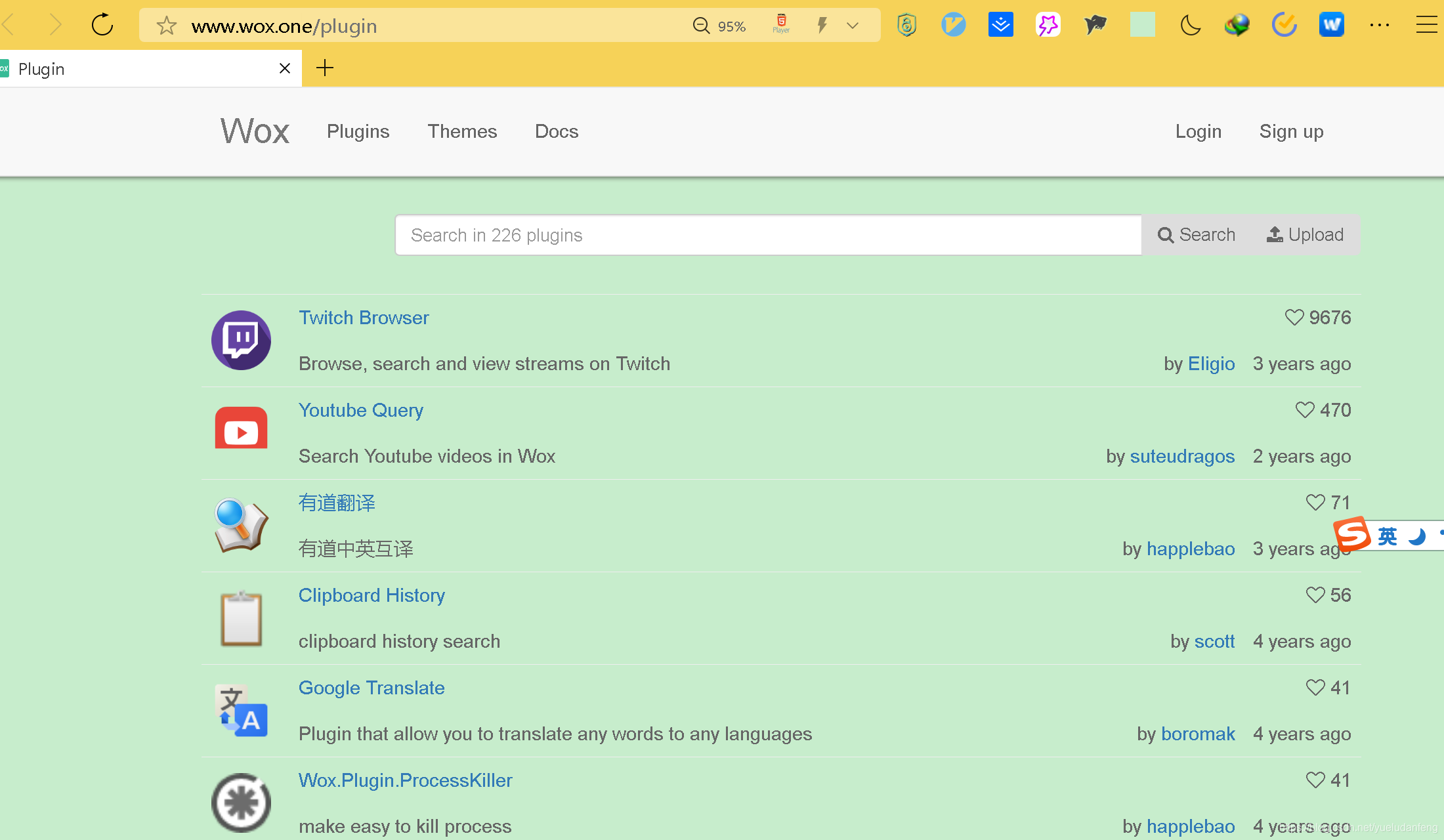1444x840 pixels.
Task: Toggle the 英 language mode in Sogou bar
Action: [x=1388, y=537]
